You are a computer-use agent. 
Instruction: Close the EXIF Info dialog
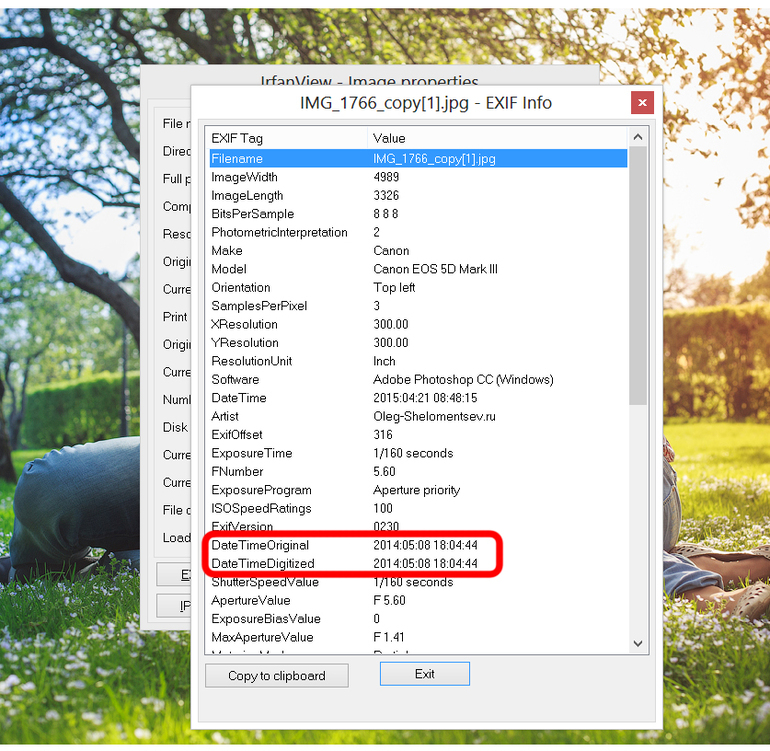point(642,103)
